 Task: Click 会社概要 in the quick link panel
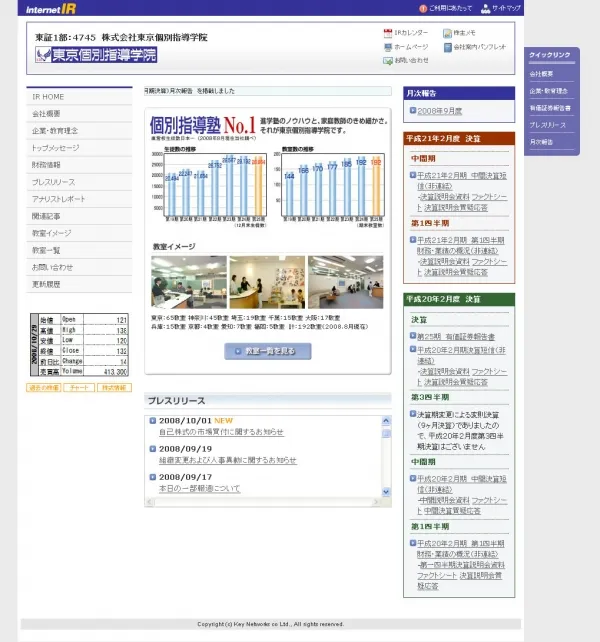pyautogui.click(x=543, y=74)
